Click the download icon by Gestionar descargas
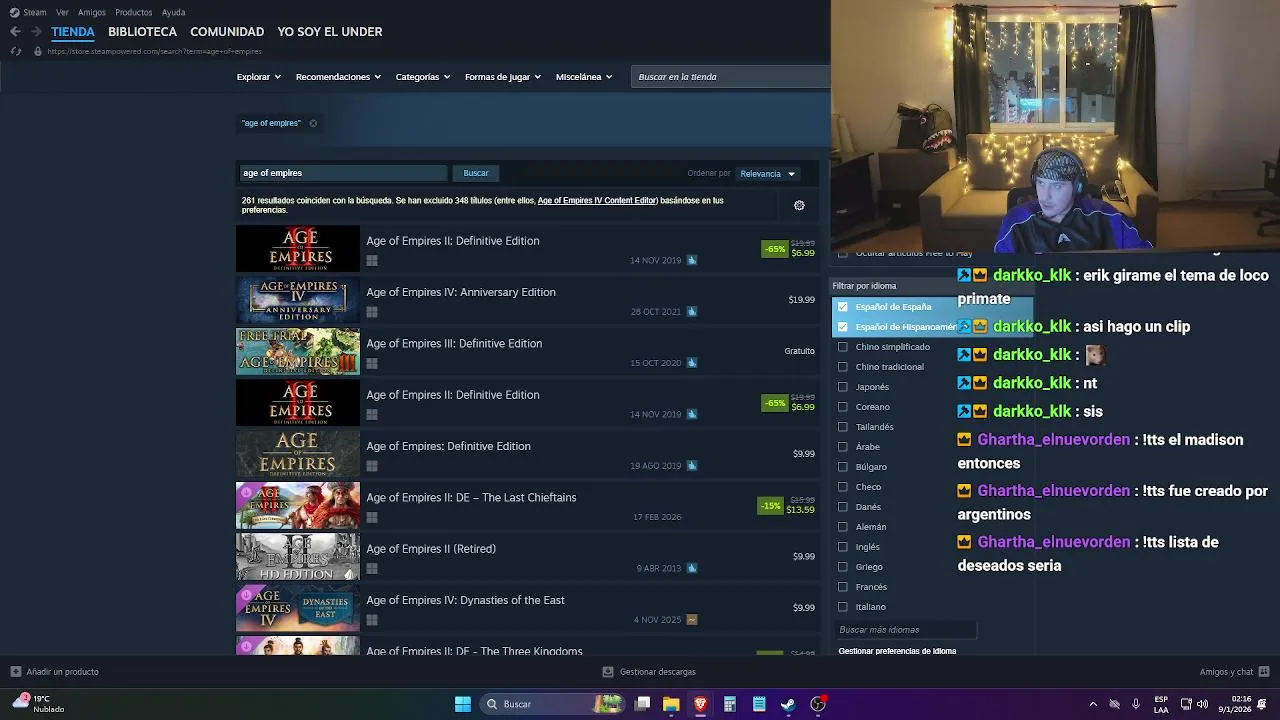The image size is (1280, 720). point(608,672)
